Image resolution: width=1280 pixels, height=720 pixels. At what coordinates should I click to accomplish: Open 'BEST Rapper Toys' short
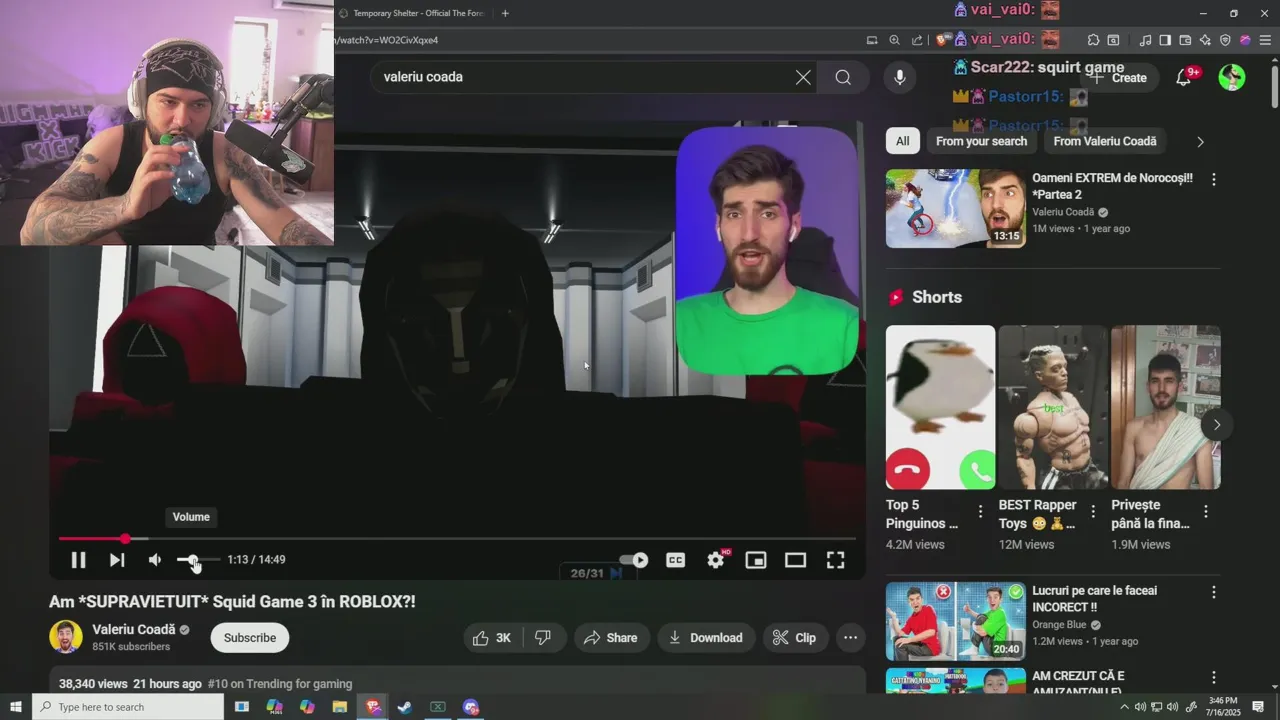1053,407
